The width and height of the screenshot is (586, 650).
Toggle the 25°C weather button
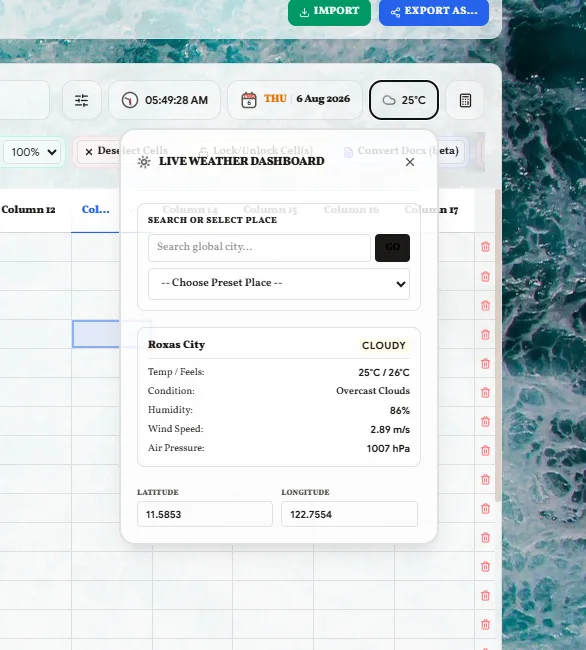(x=404, y=100)
